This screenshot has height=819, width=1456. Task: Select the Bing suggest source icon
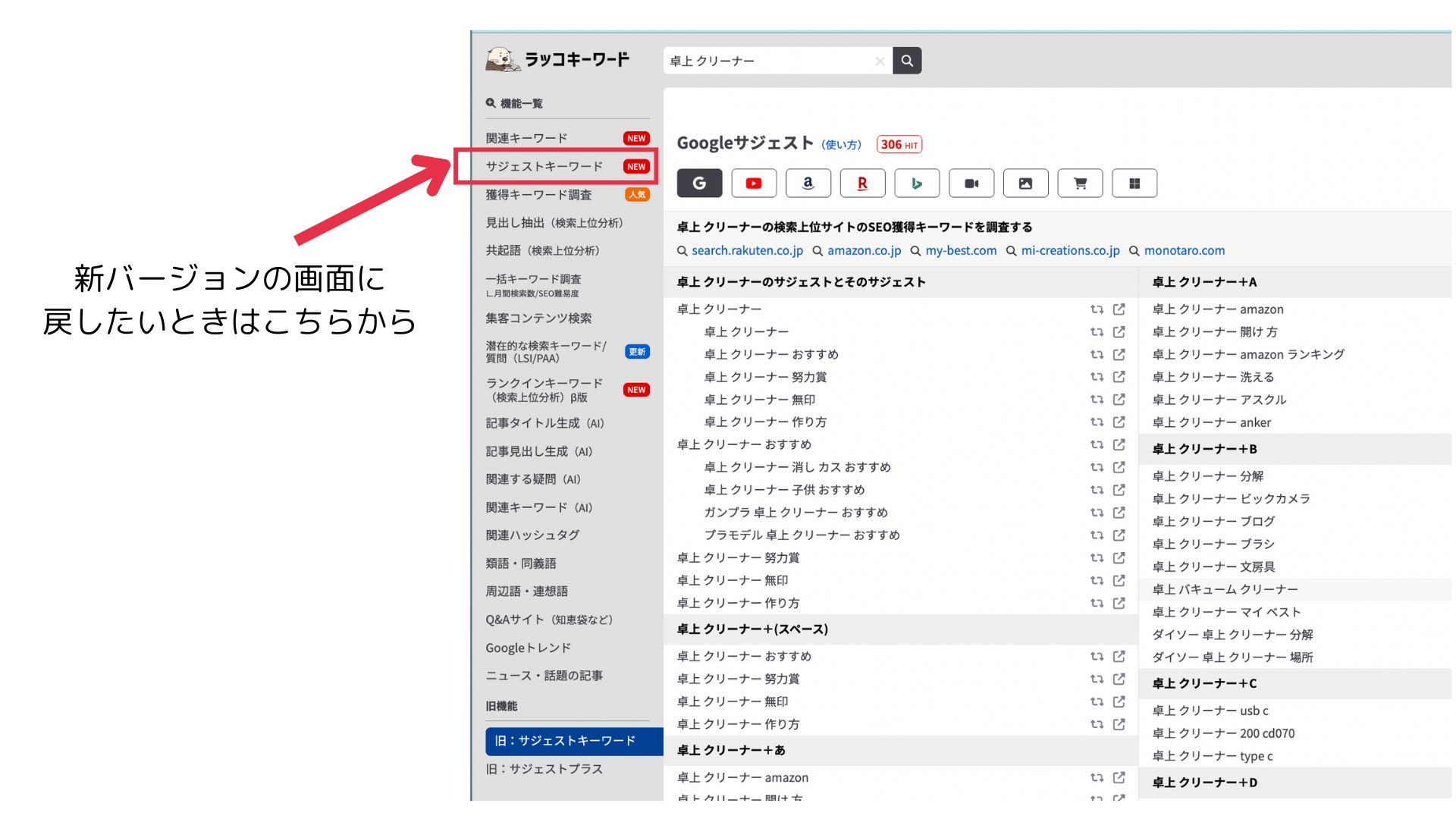(x=917, y=184)
